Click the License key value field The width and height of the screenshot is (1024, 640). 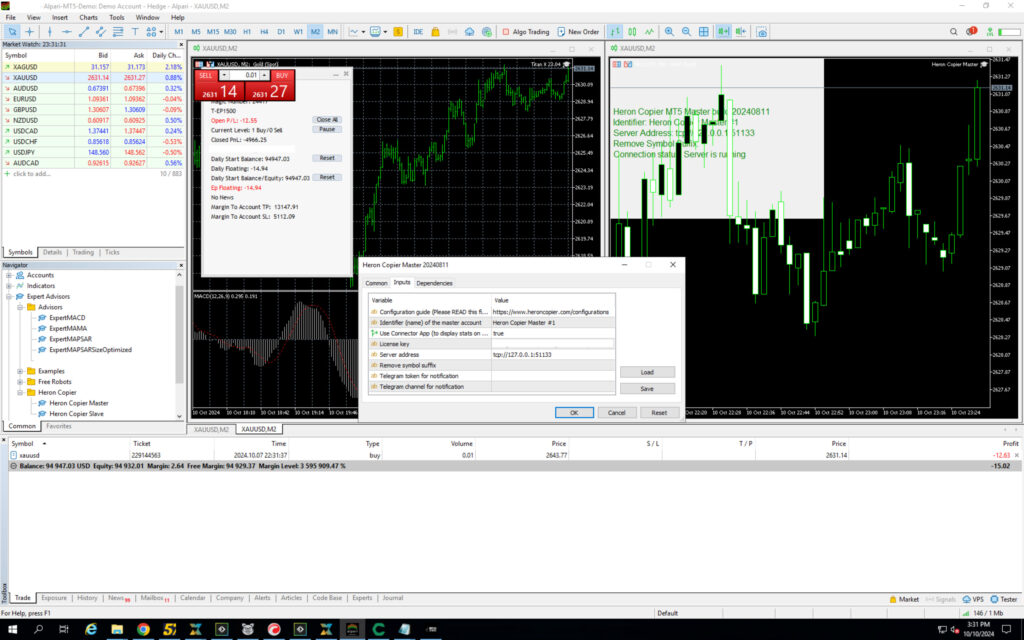click(552, 344)
